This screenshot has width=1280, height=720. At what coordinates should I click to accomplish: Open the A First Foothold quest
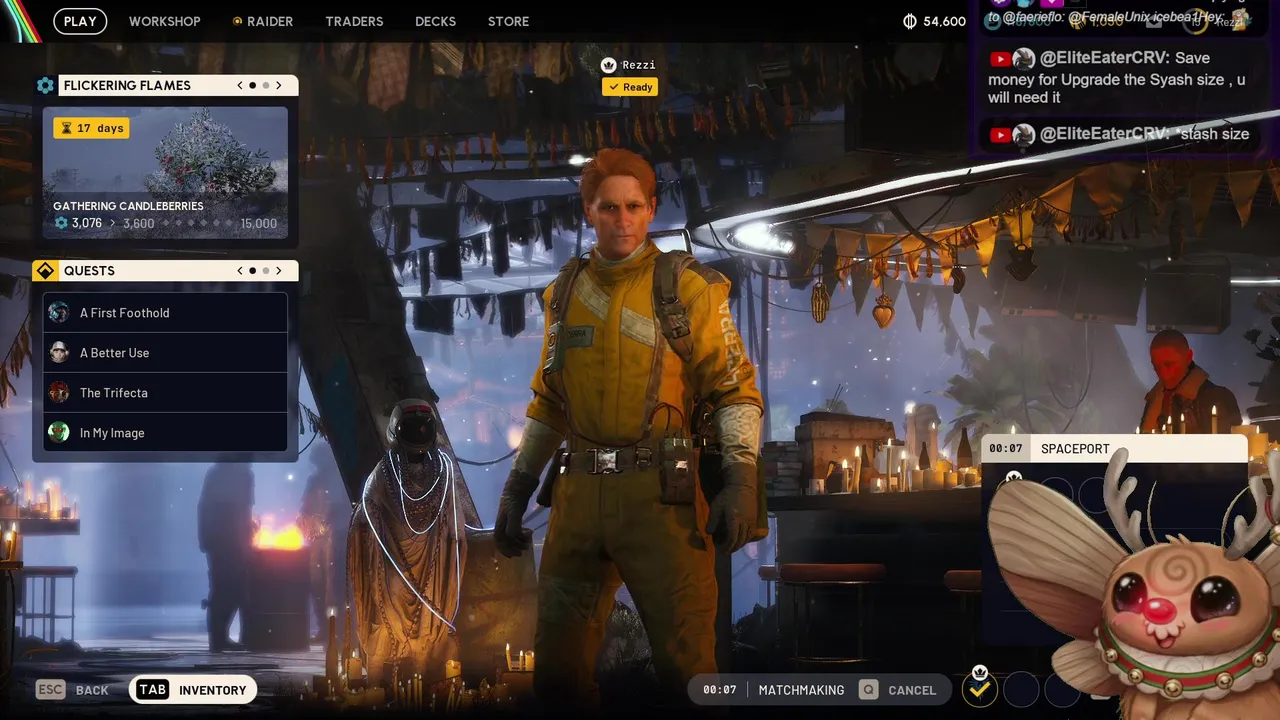click(165, 313)
